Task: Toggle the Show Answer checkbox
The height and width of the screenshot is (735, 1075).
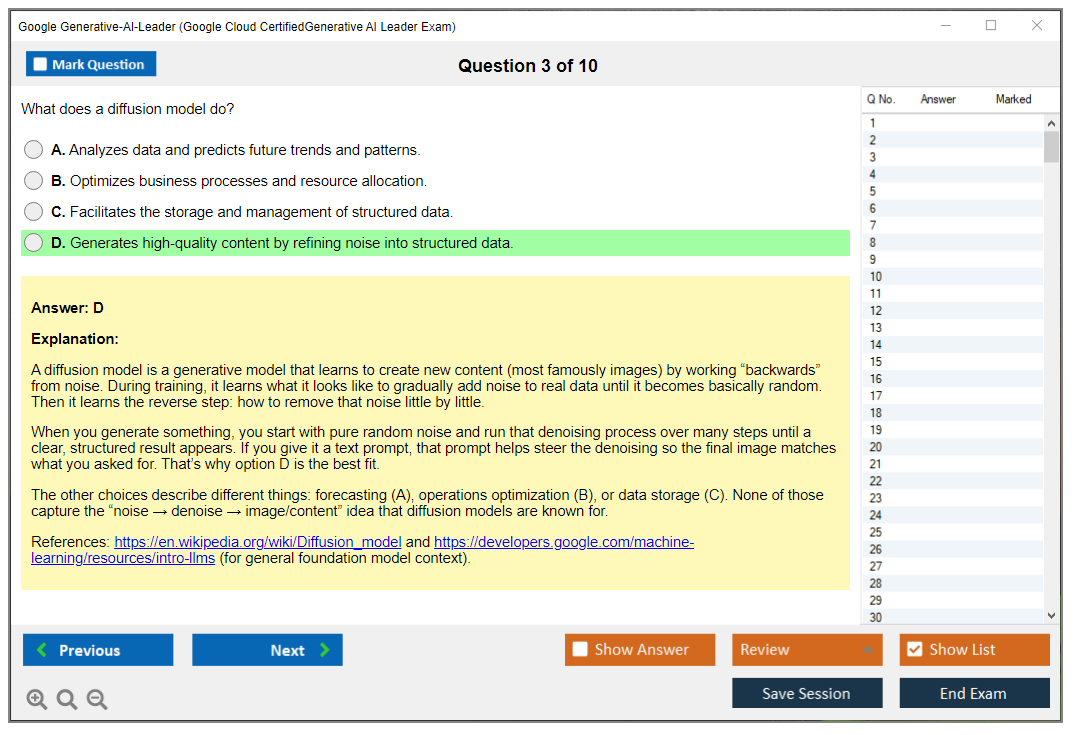Action: click(x=580, y=649)
